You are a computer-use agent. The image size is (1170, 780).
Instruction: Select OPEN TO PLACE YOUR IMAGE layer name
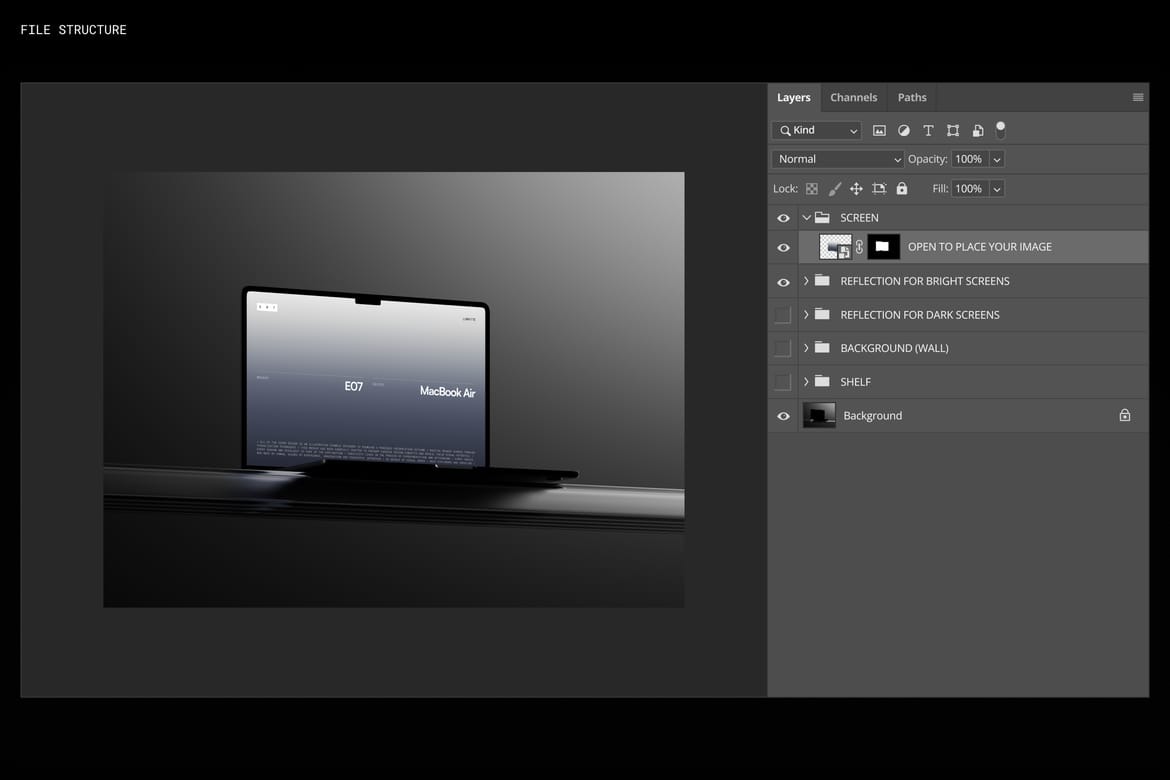coord(980,247)
